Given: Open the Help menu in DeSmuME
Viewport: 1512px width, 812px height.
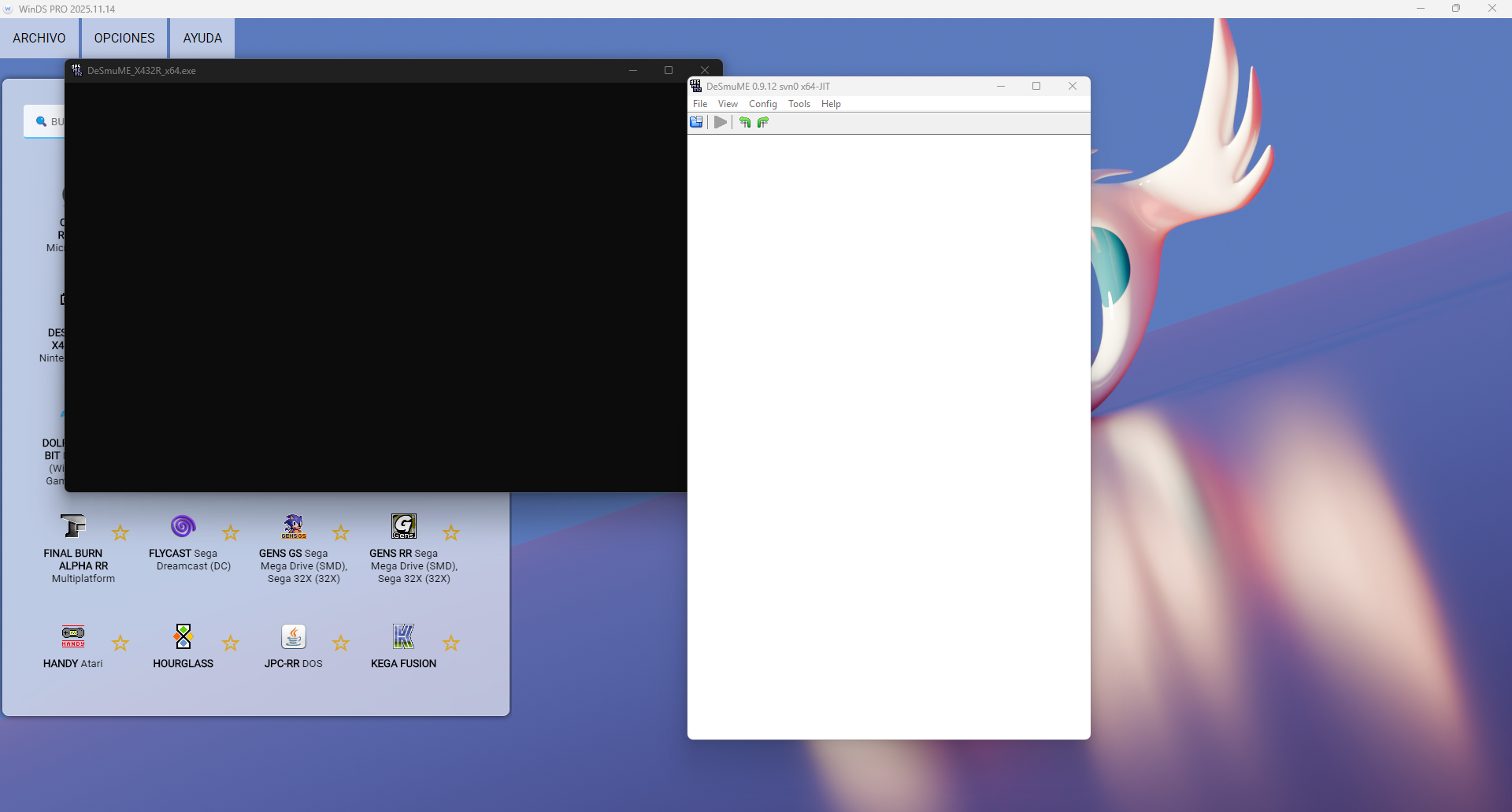Looking at the screenshot, I should pos(831,104).
